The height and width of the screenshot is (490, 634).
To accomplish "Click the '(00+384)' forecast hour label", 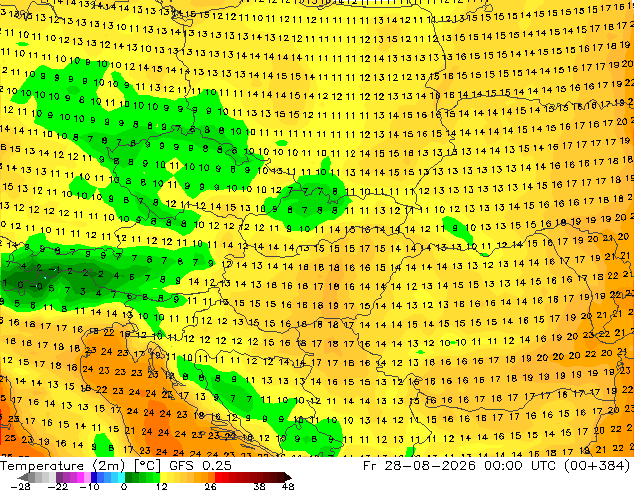I will [599, 466].
